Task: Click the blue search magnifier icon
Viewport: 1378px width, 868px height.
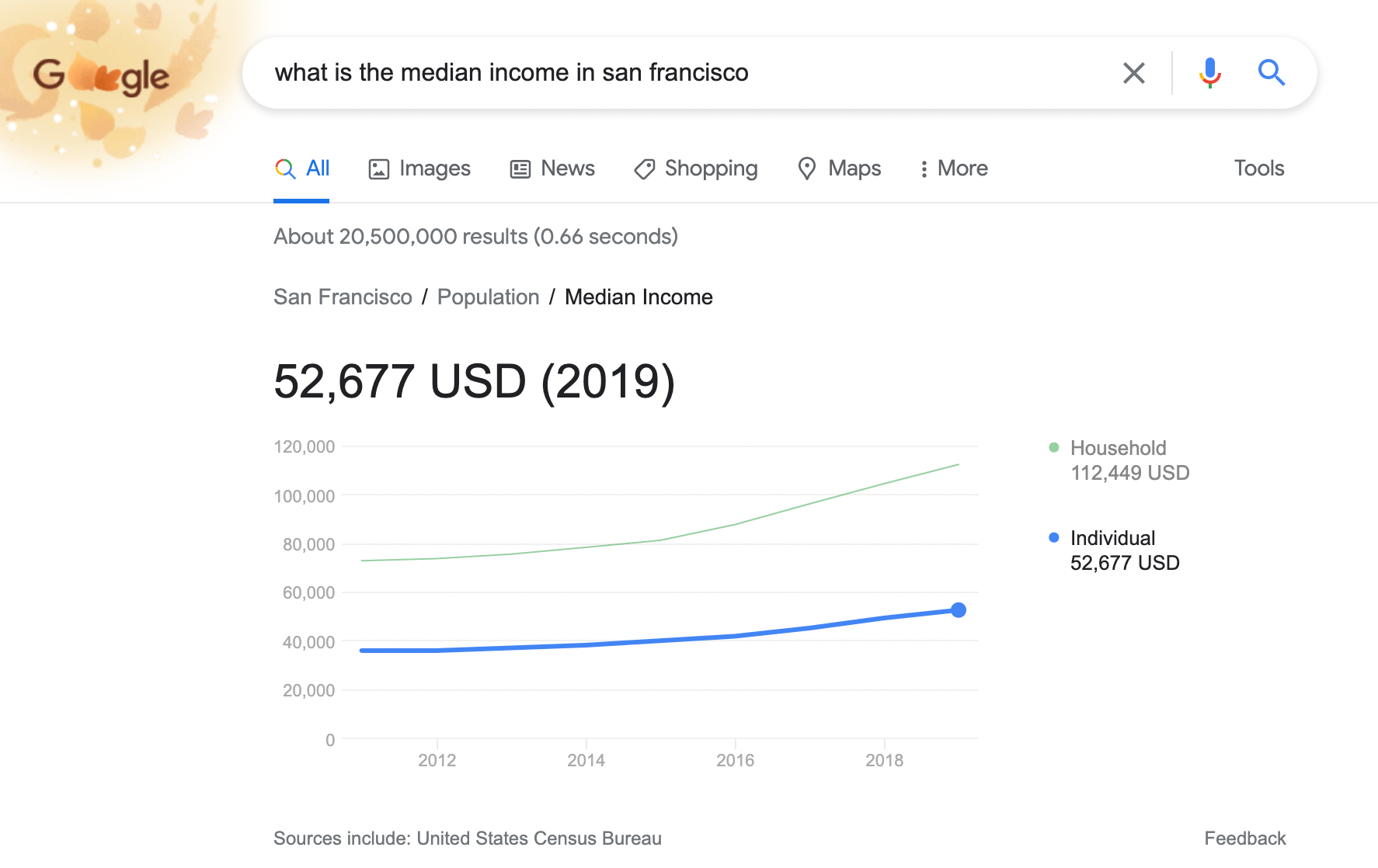Action: [x=1271, y=73]
